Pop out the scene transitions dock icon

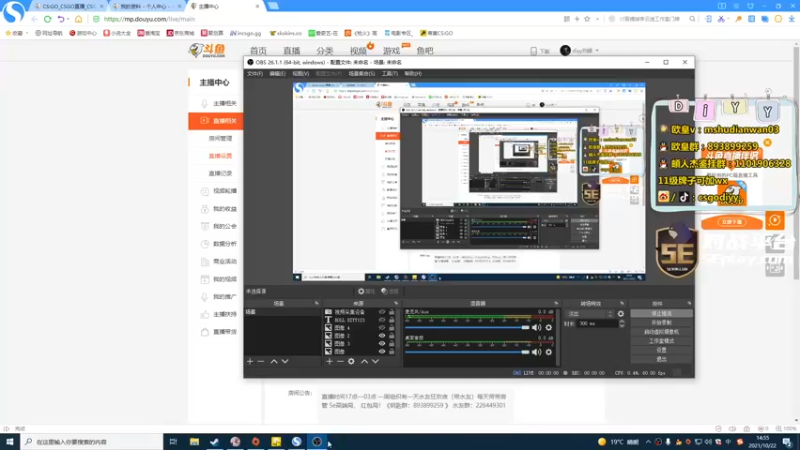pos(622,304)
